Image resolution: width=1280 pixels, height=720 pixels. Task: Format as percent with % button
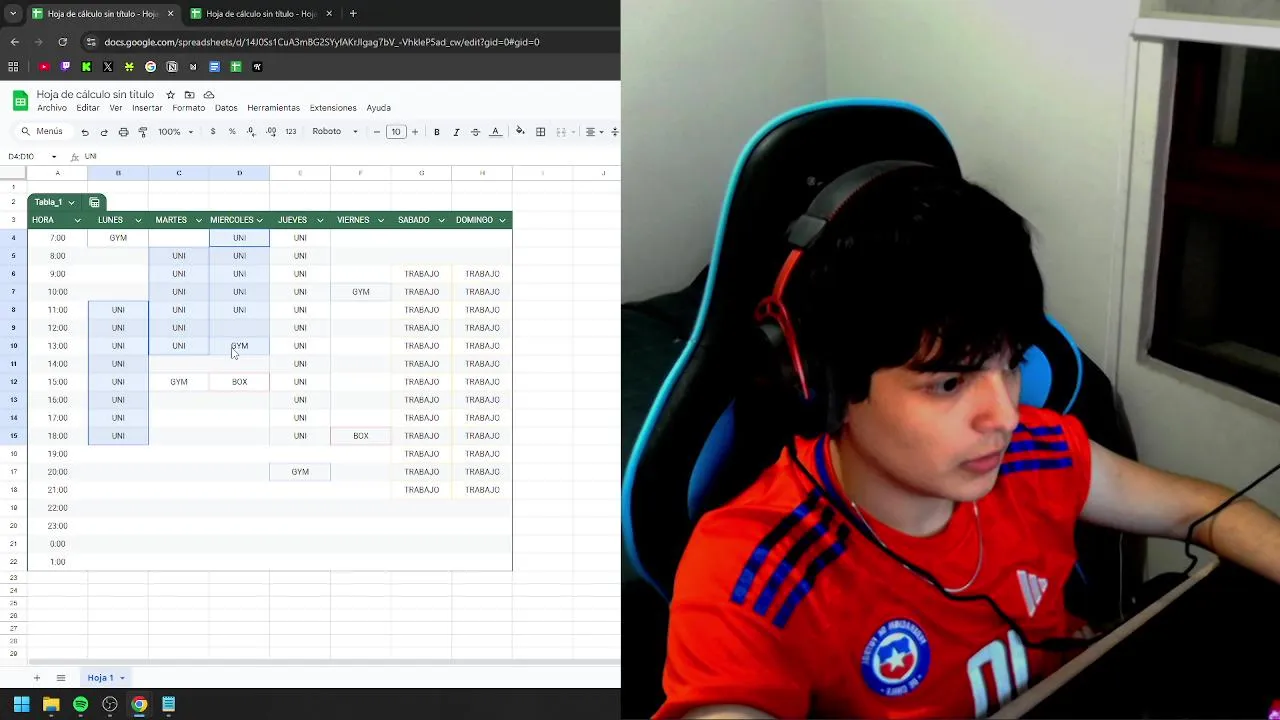click(x=232, y=132)
